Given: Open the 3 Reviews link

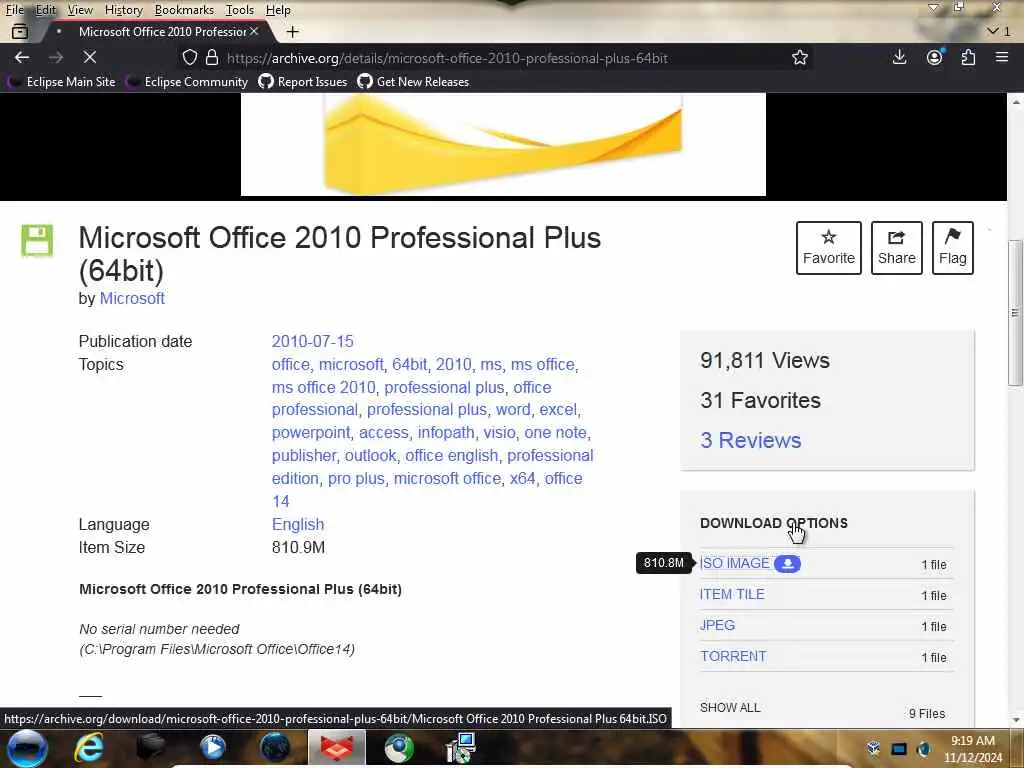Looking at the screenshot, I should [x=751, y=440].
